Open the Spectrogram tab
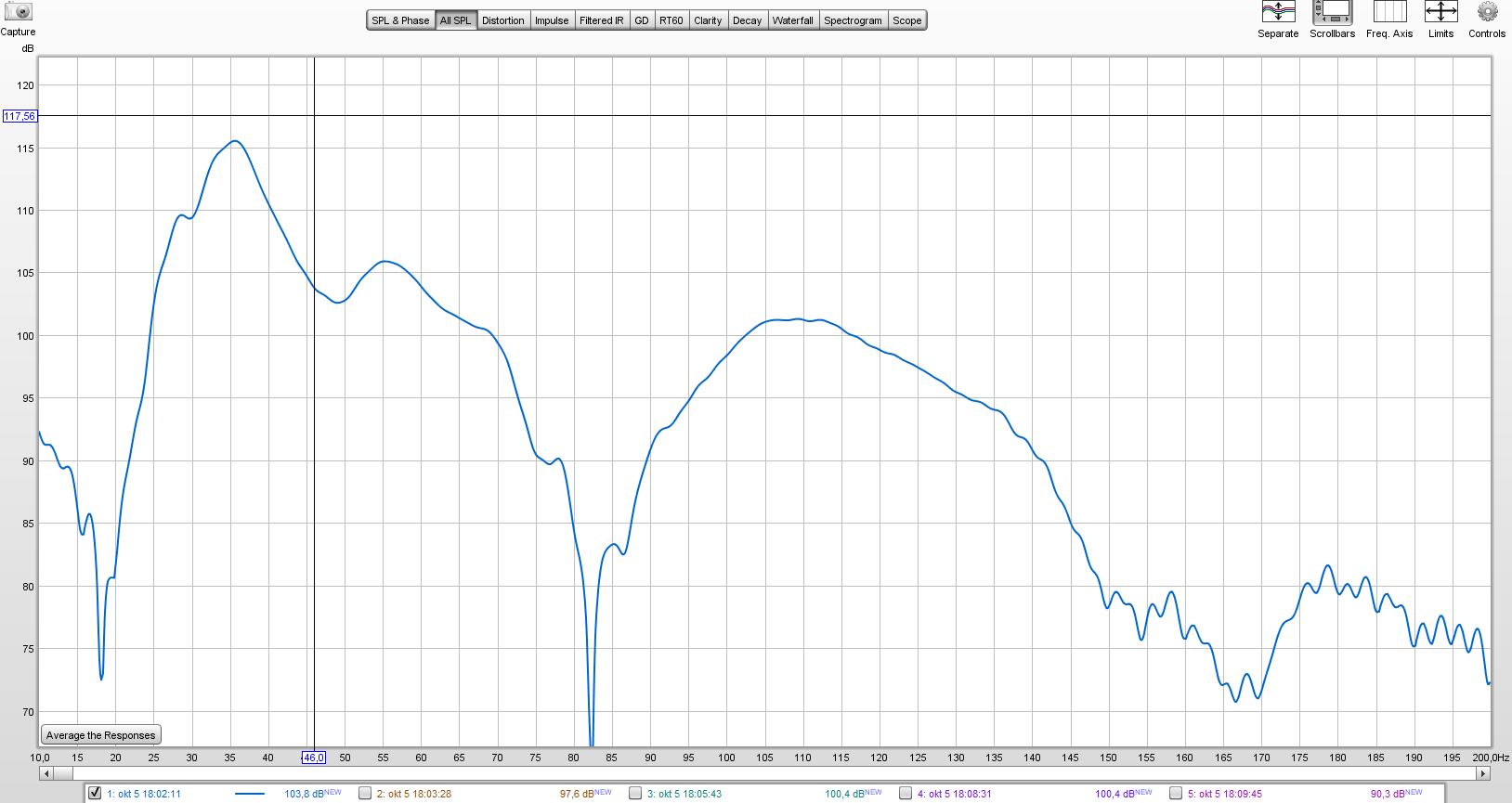1512x803 pixels. click(853, 20)
